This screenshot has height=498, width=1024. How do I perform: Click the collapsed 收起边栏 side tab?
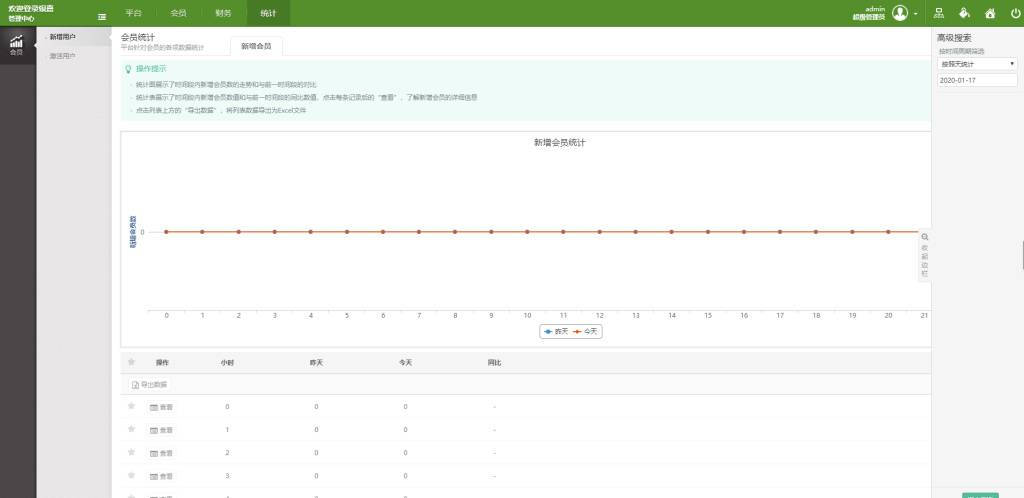point(924,255)
